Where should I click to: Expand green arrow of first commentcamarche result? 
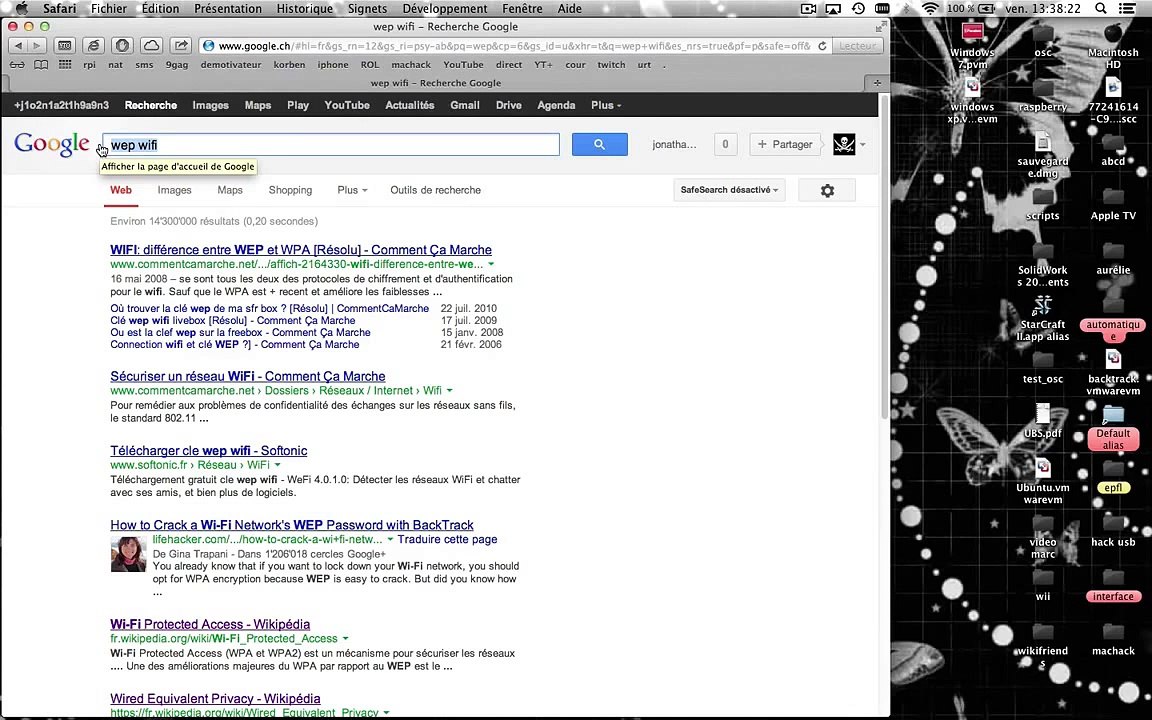point(491,264)
